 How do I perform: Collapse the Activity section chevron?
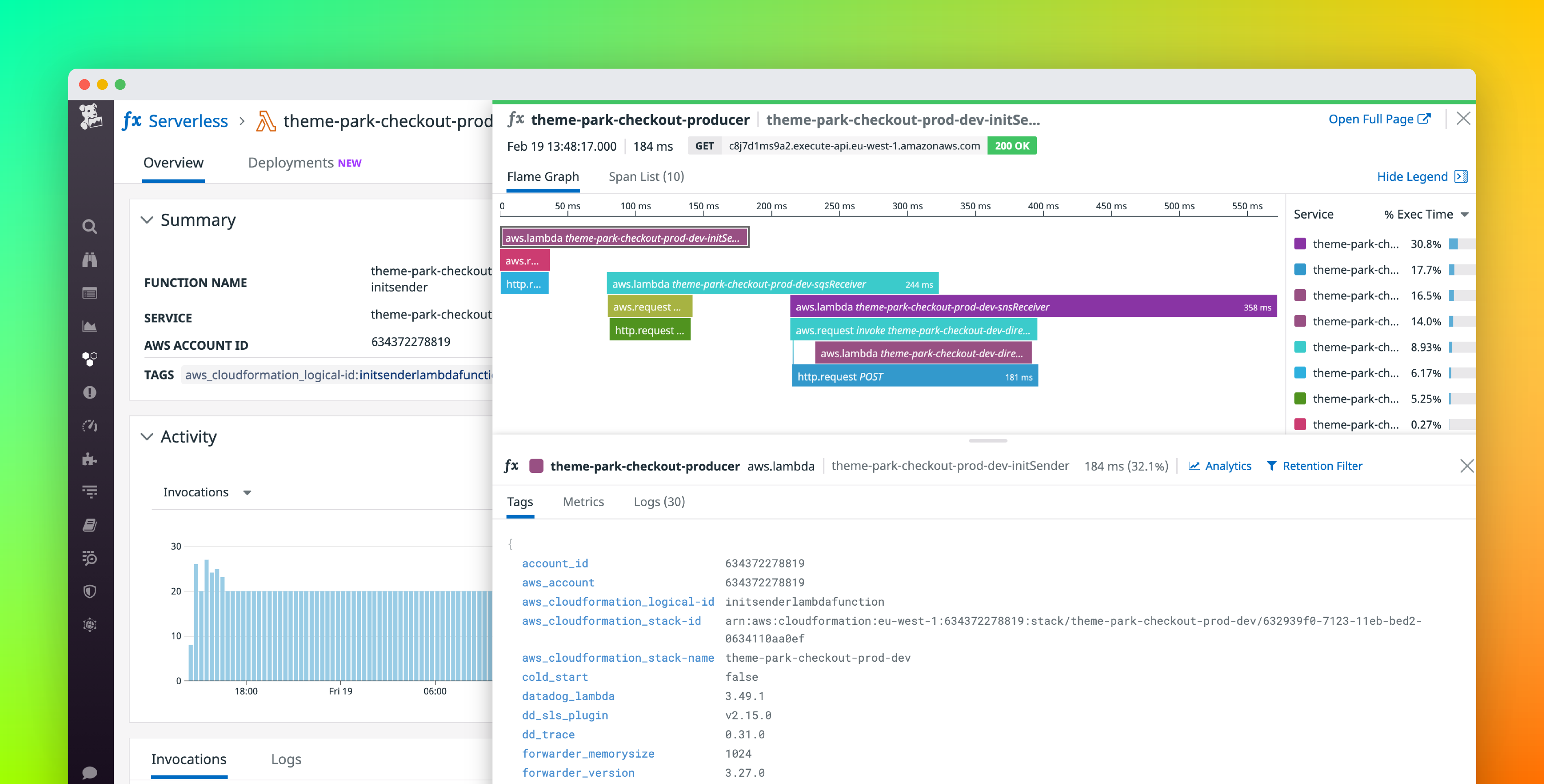click(147, 436)
